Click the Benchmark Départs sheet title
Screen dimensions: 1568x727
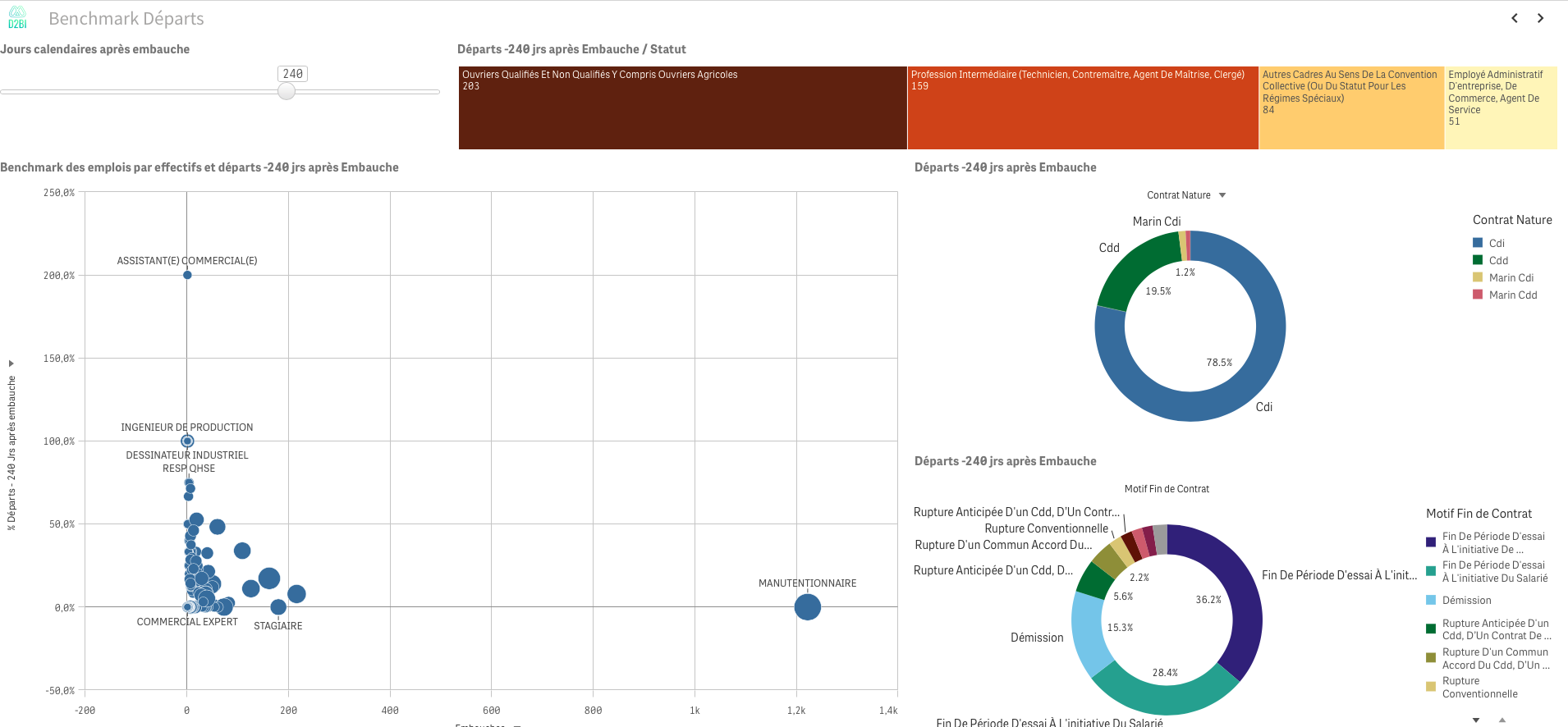click(x=126, y=19)
